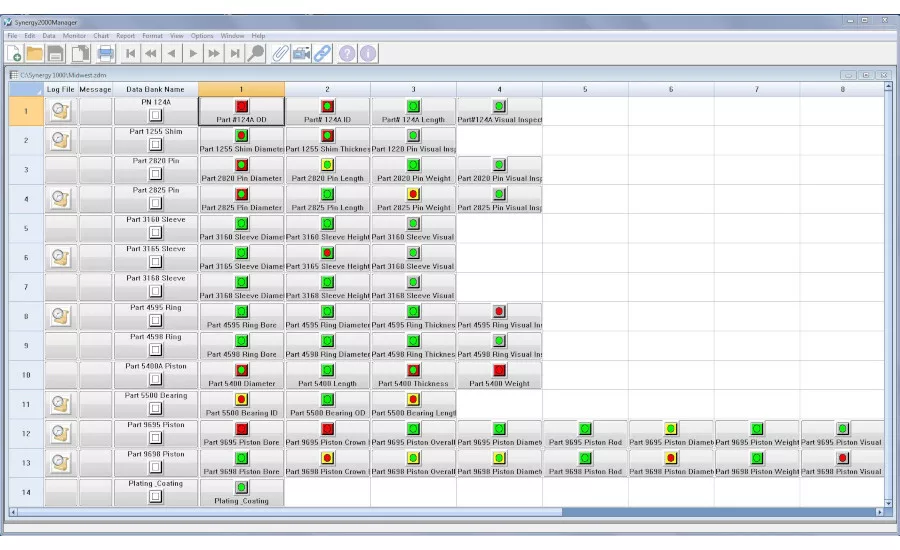Viewport: 900px width, 550px height.
Task: Open the log file icon for row 1
Action: (61, 111)
